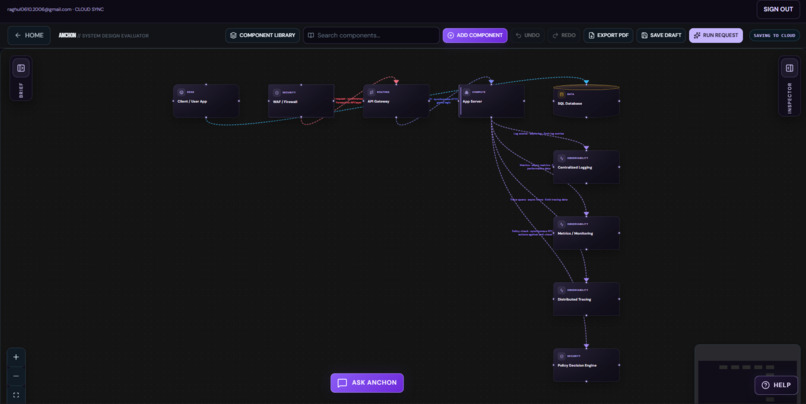The height and width of the screenshot is (404, 806).
Task: Select the Metrics / Monitoring label
Action: coord(575,233)
